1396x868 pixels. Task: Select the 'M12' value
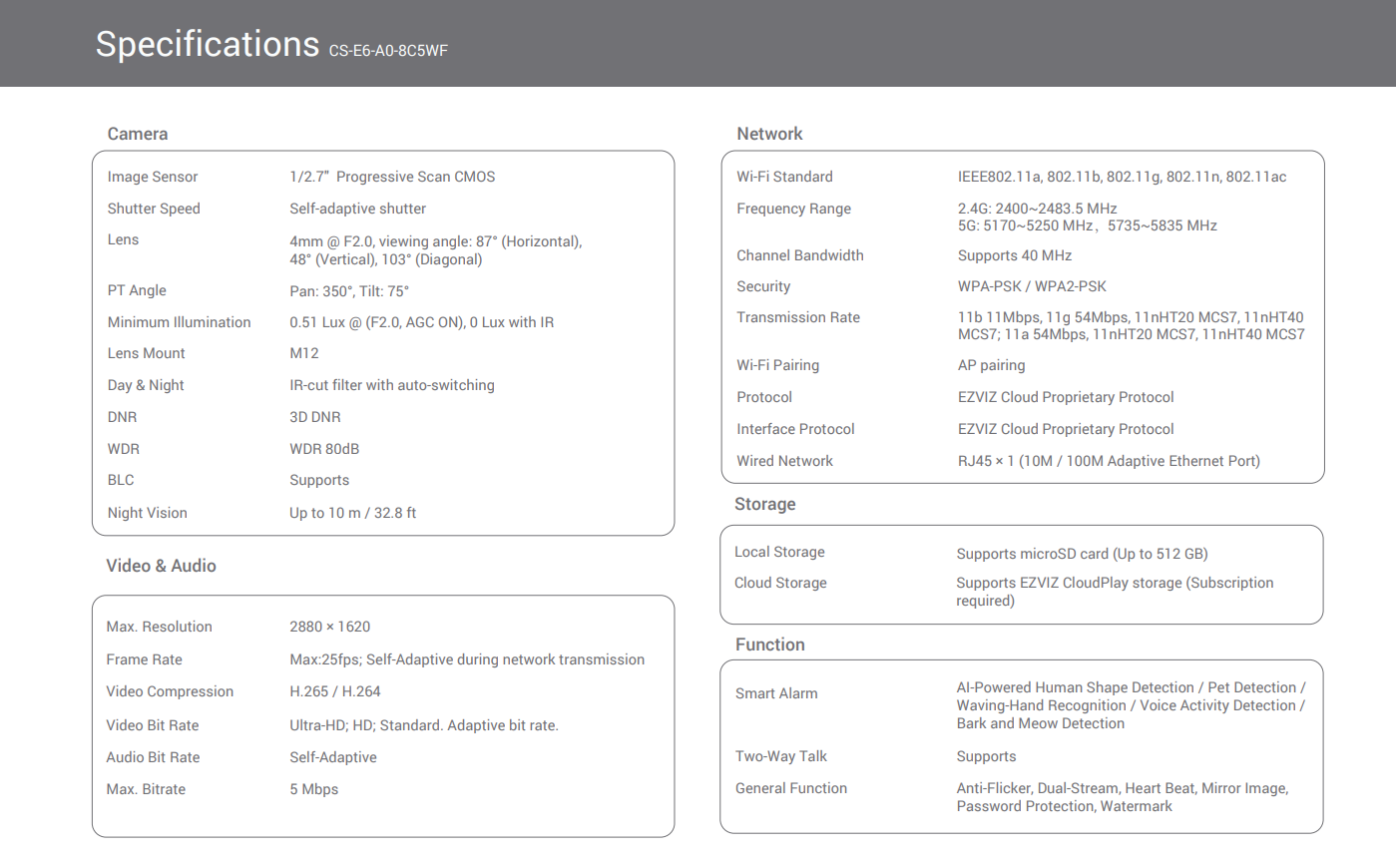point(304,353)
